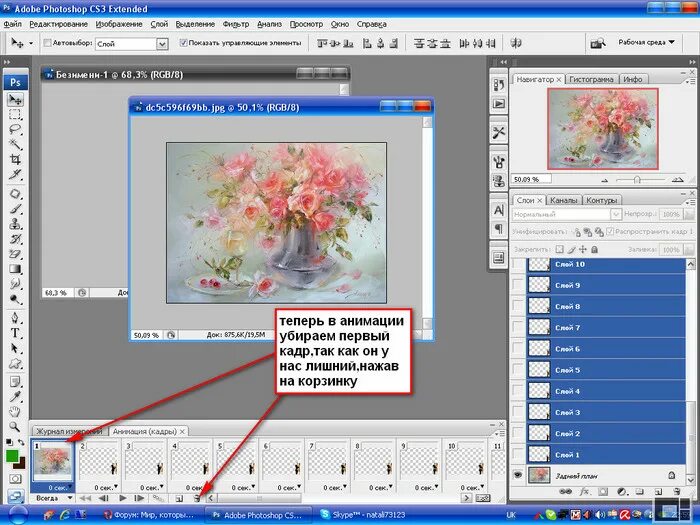The width and height of the screenshot is (700, 525).
Task: Select the Rectangular Marquee tool
Action: click(16, 115)
